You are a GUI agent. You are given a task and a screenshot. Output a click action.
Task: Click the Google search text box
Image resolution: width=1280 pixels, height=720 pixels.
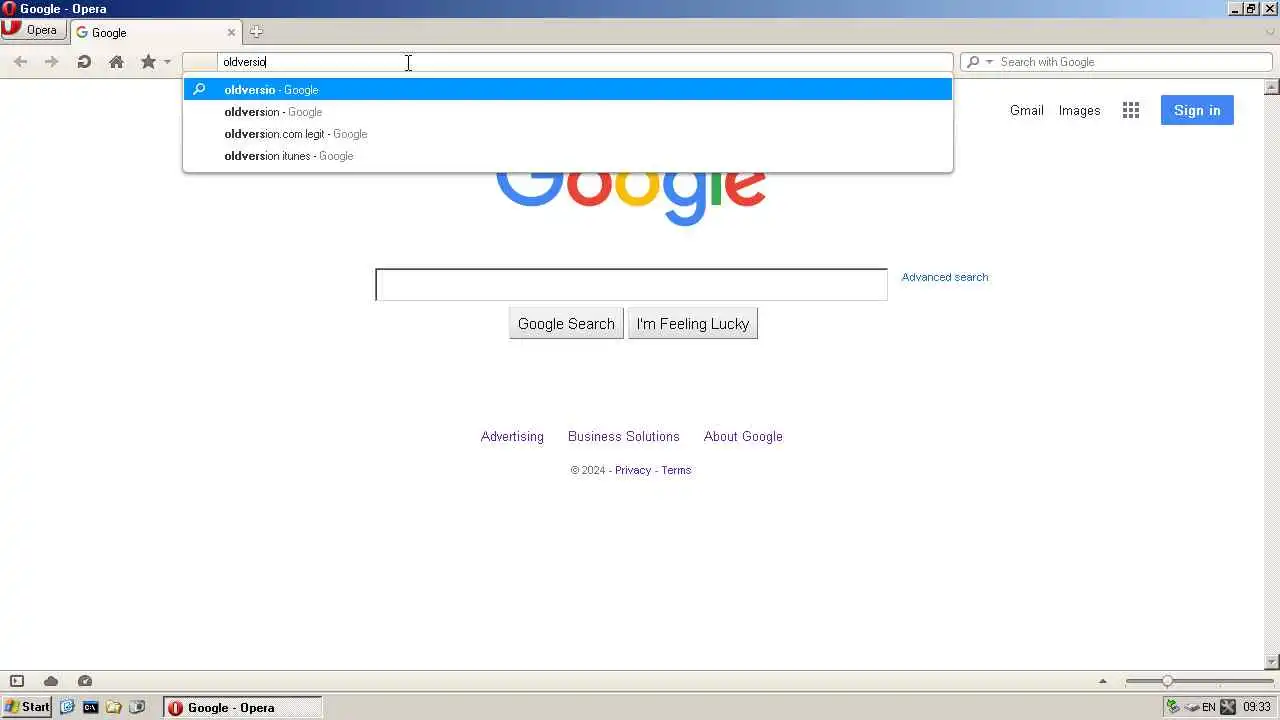(631, 285)
